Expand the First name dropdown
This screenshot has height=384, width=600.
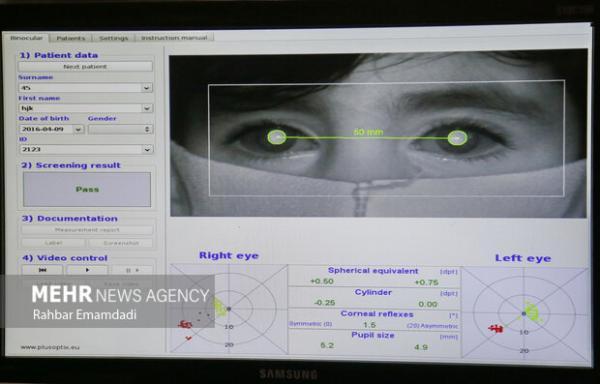[x=147, y=109]
